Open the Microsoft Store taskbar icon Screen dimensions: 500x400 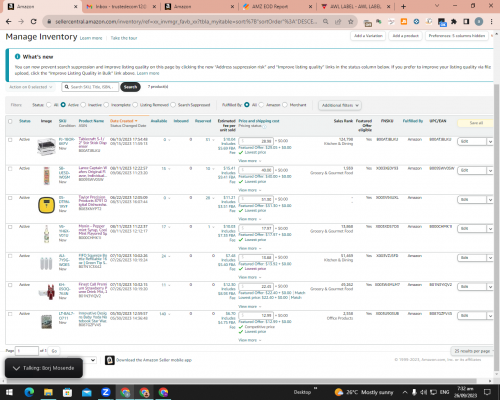coord(67,392)
